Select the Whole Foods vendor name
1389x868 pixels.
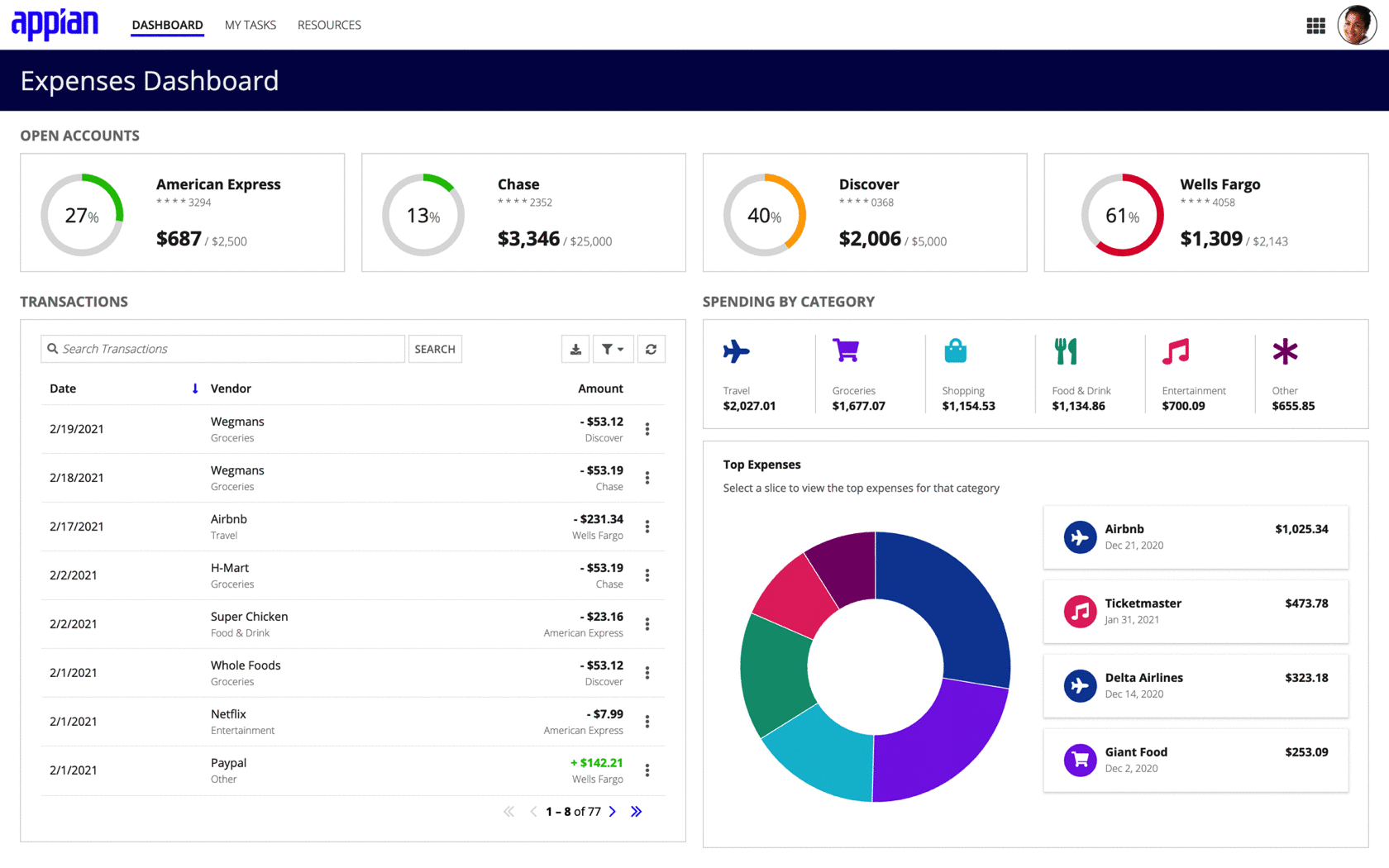pyautogui.click(x=246, y=665)
